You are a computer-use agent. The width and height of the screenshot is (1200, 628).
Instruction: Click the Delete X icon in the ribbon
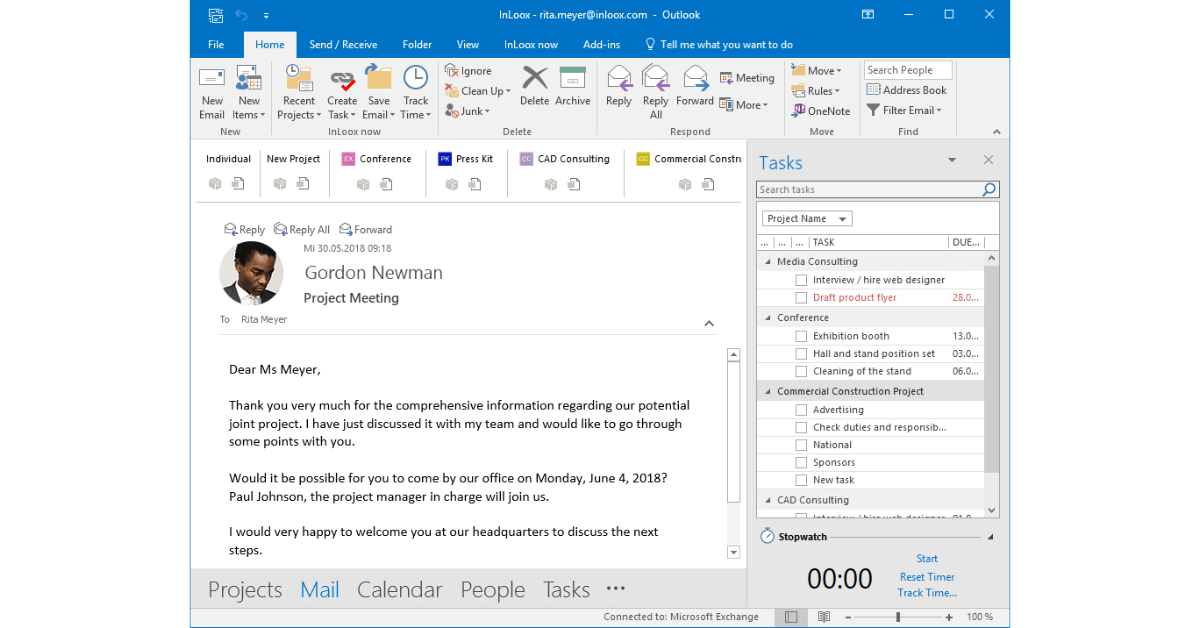click(535, 78)
